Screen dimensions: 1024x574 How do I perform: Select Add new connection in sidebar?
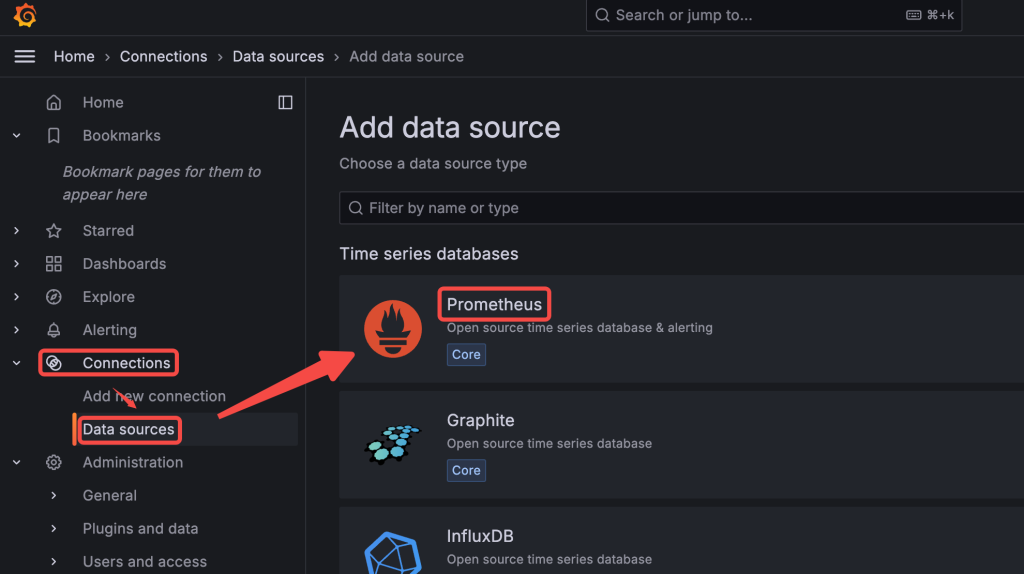(154, 396)
